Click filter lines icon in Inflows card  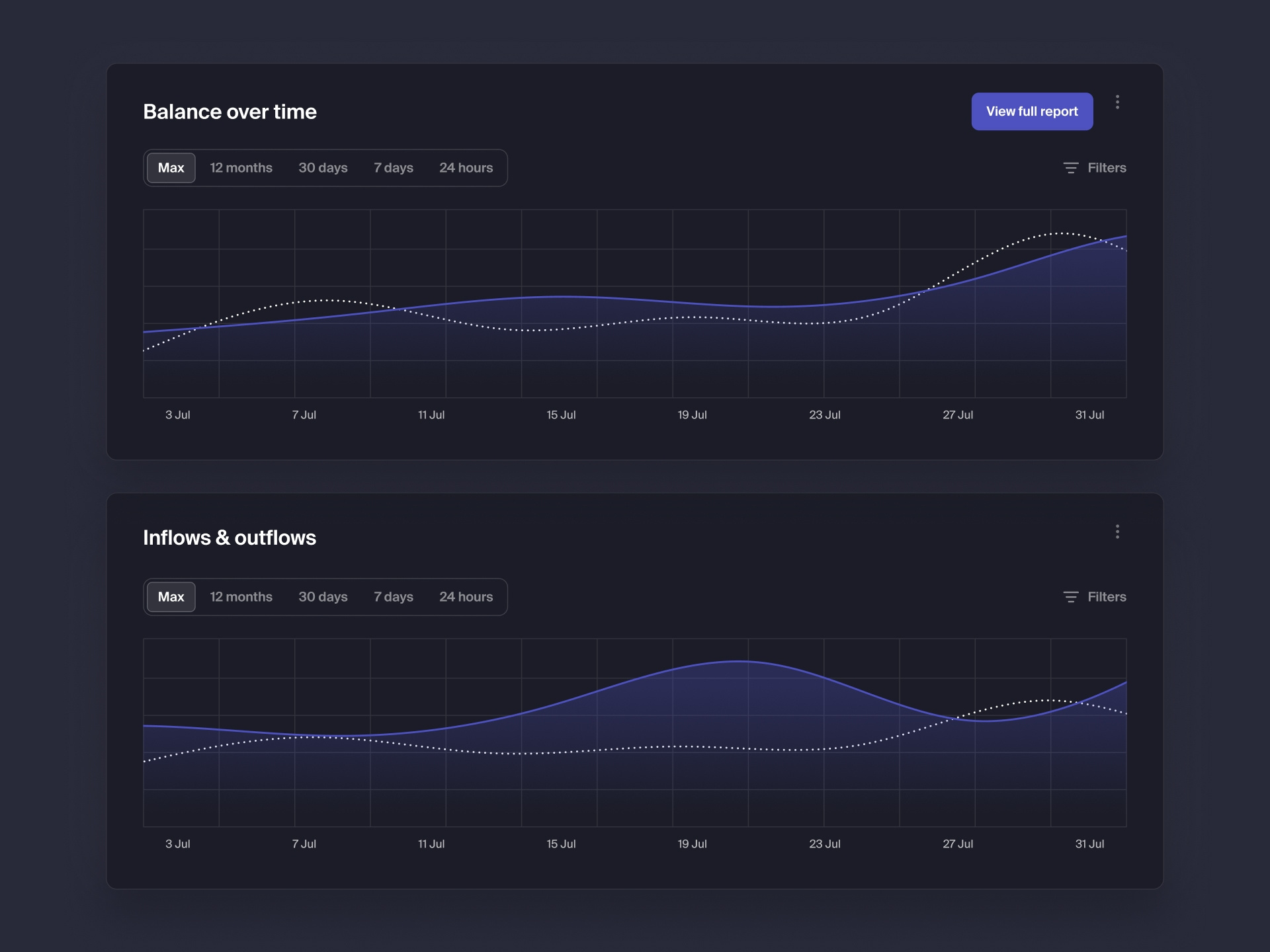coord(1070,597)
